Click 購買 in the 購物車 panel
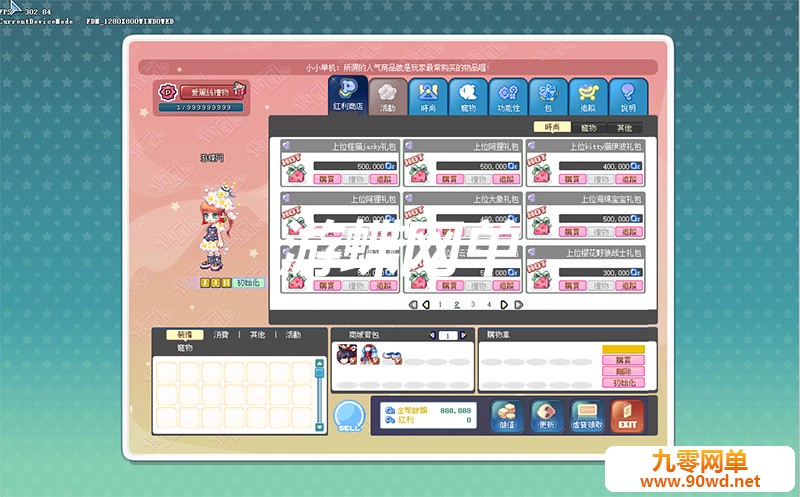Screen dimensions: 800x497 coord(623,360)
